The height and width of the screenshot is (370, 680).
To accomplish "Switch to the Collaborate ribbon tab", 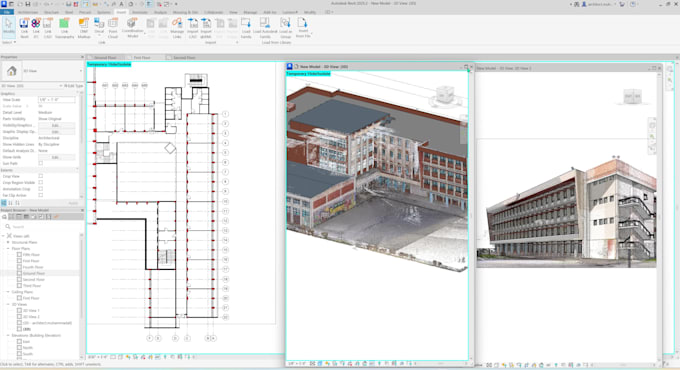I will (x=213, y=12).
